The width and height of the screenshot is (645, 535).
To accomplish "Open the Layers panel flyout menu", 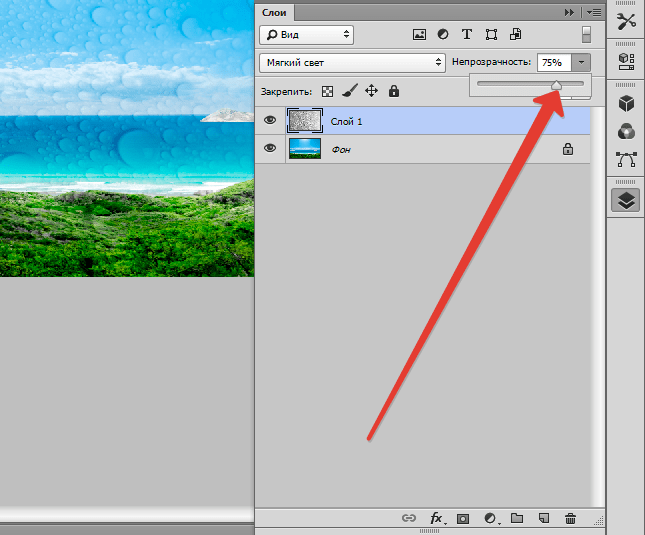I will (594, 13).
